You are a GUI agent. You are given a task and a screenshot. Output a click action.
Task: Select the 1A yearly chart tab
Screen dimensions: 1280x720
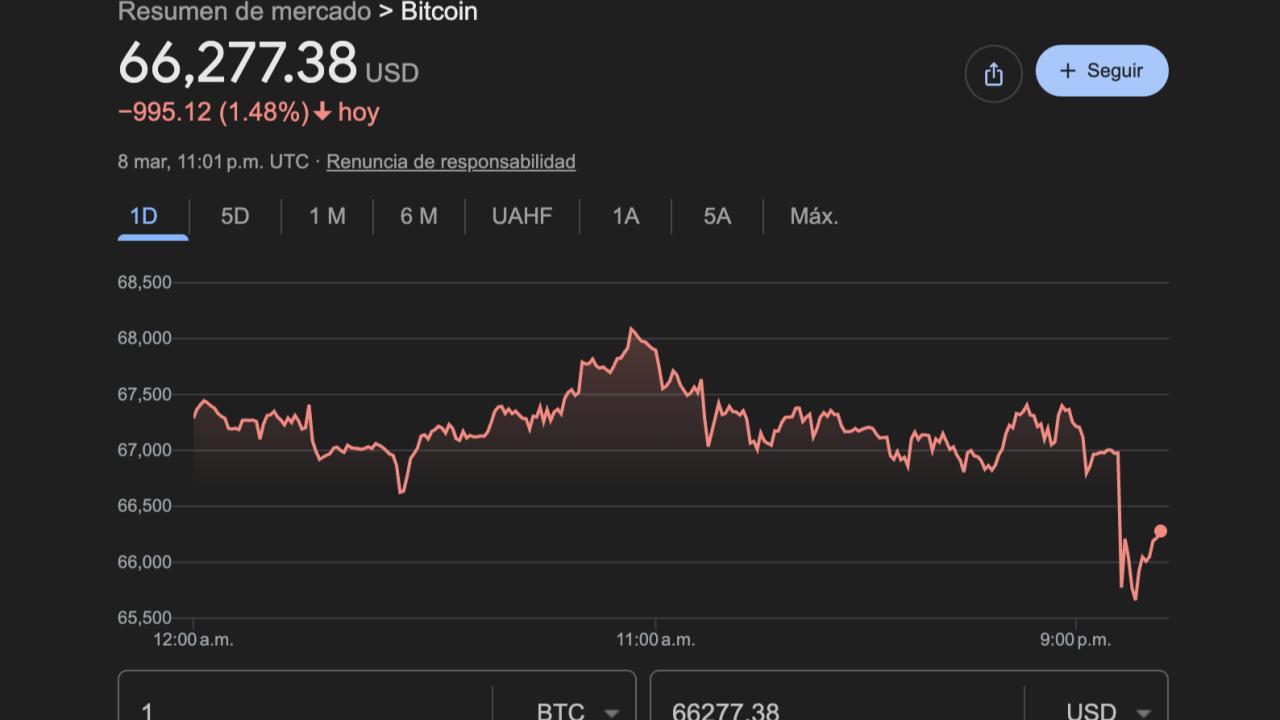tap(623, 216)
